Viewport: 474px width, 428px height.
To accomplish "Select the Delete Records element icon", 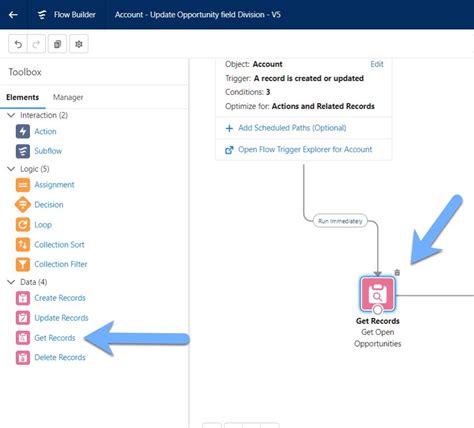I will tap(23, 357).
